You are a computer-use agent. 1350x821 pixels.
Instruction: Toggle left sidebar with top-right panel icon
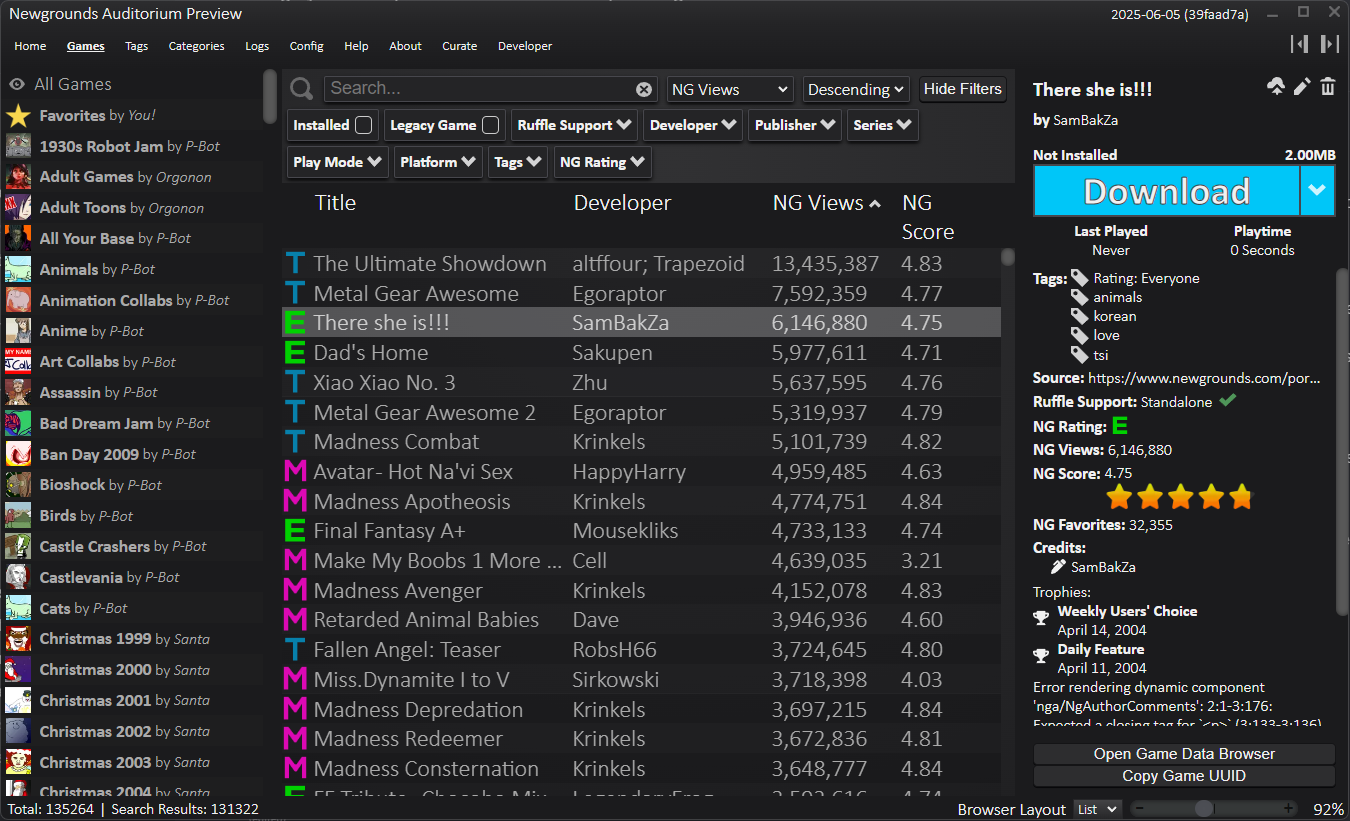tap(1299, 44)
